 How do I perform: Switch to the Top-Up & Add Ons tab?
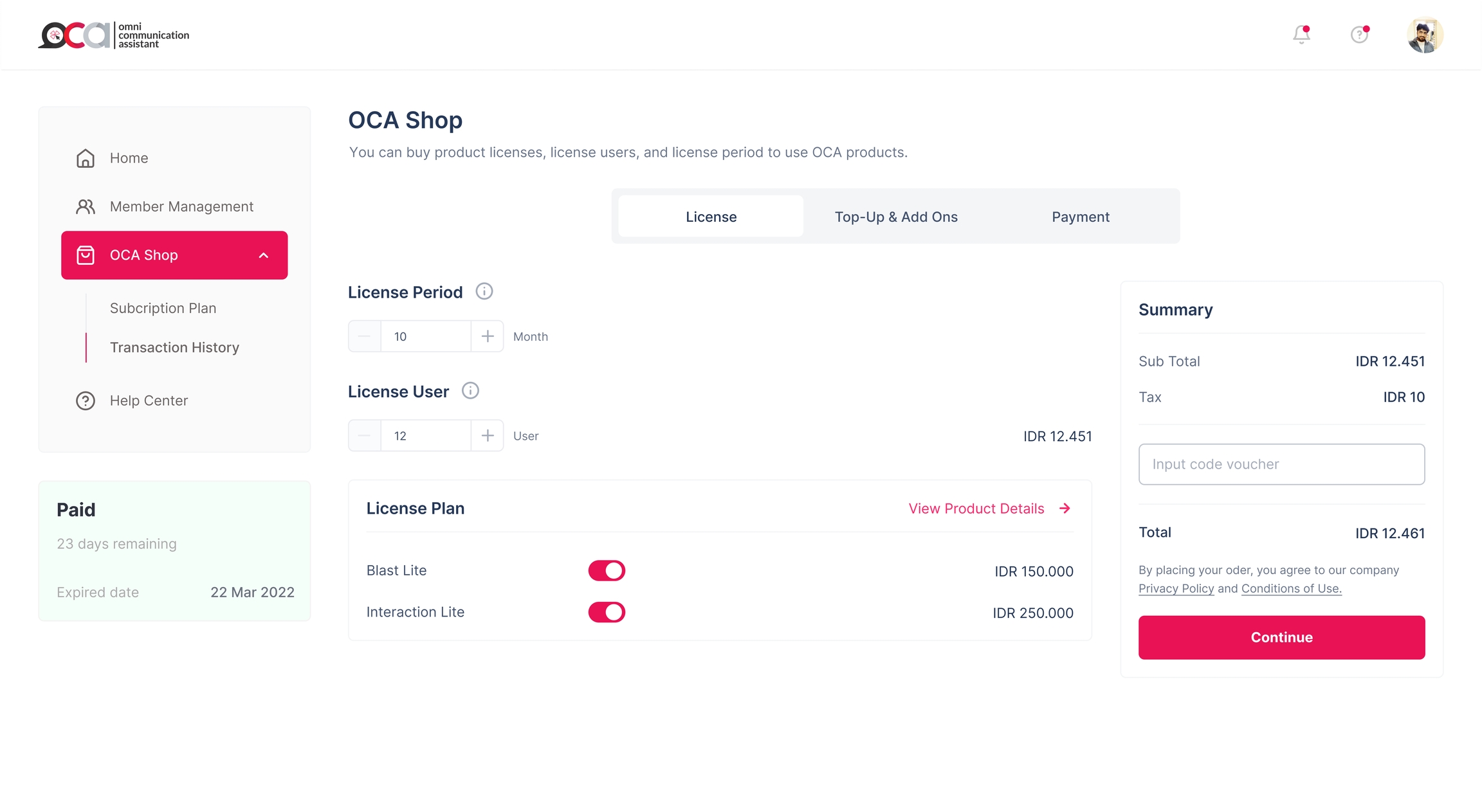coord(895,217)
